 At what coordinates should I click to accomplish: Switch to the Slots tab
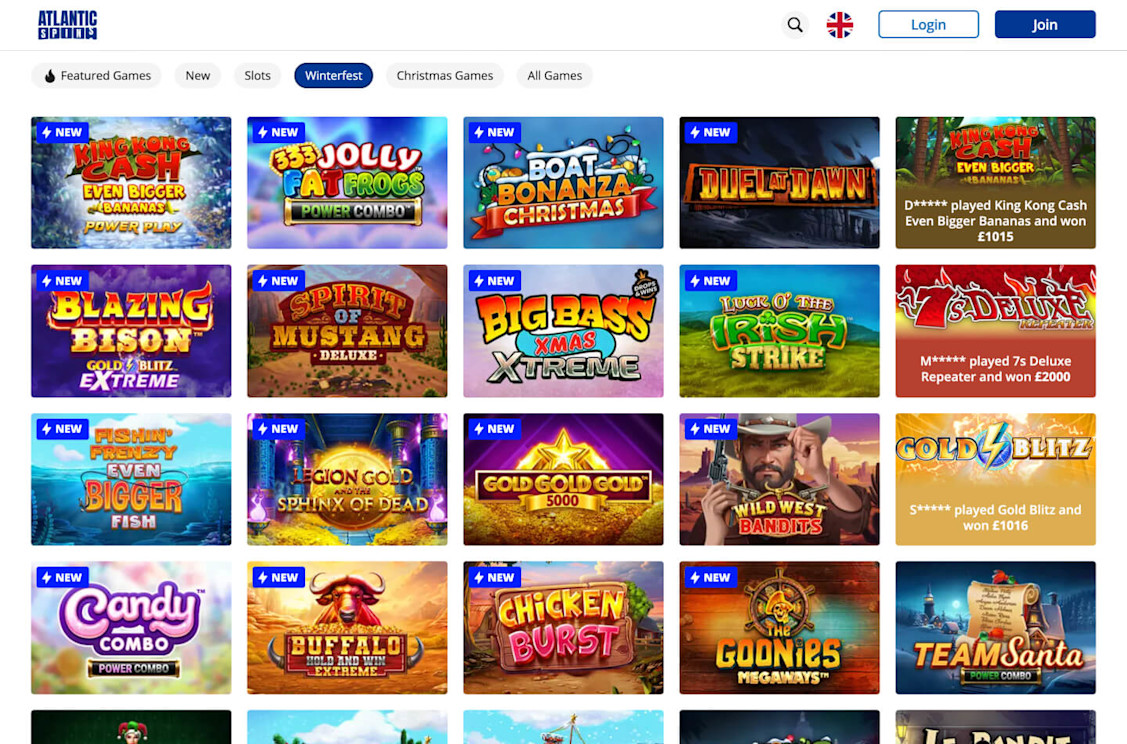click(257, 75)
